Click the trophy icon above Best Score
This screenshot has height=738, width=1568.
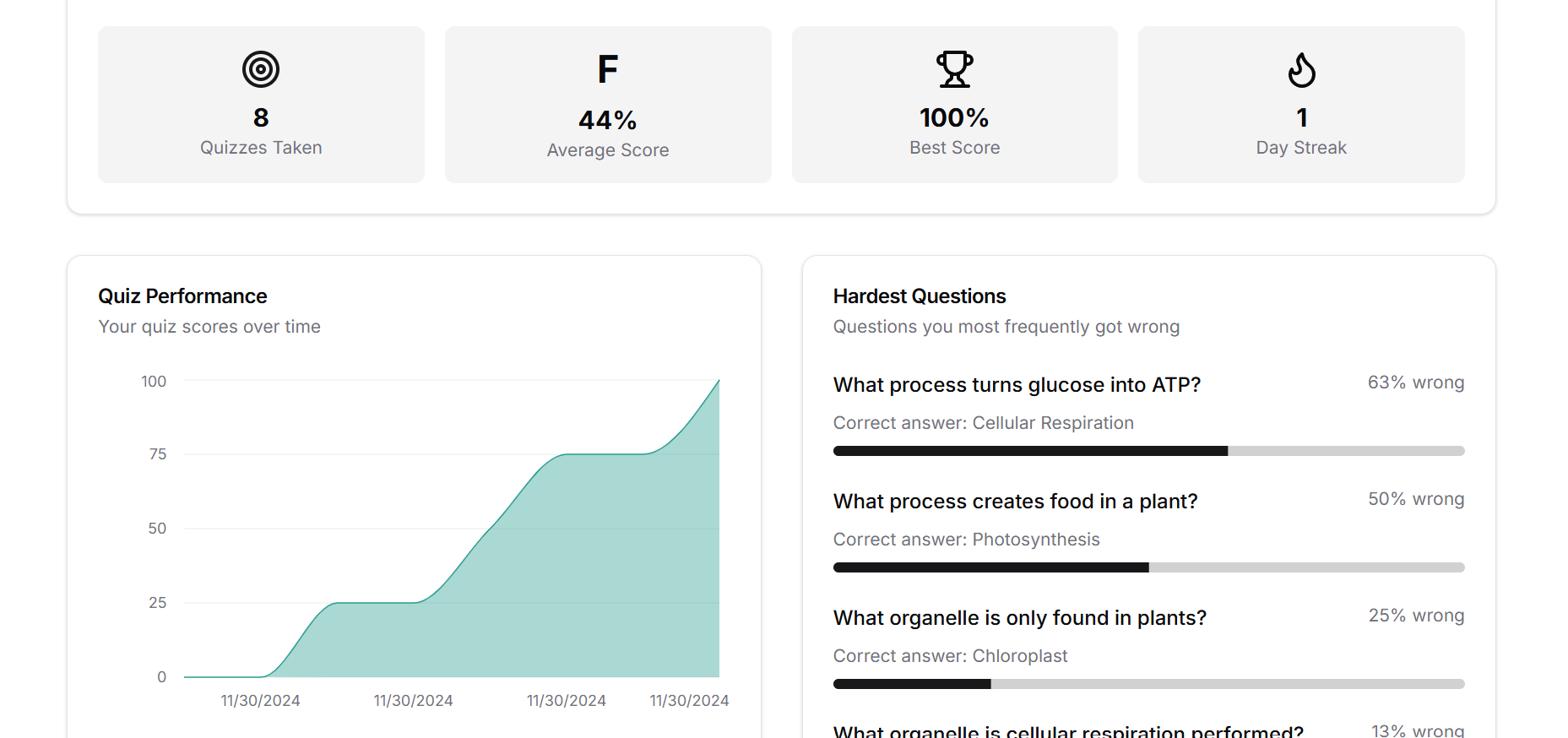coord(954,69)
